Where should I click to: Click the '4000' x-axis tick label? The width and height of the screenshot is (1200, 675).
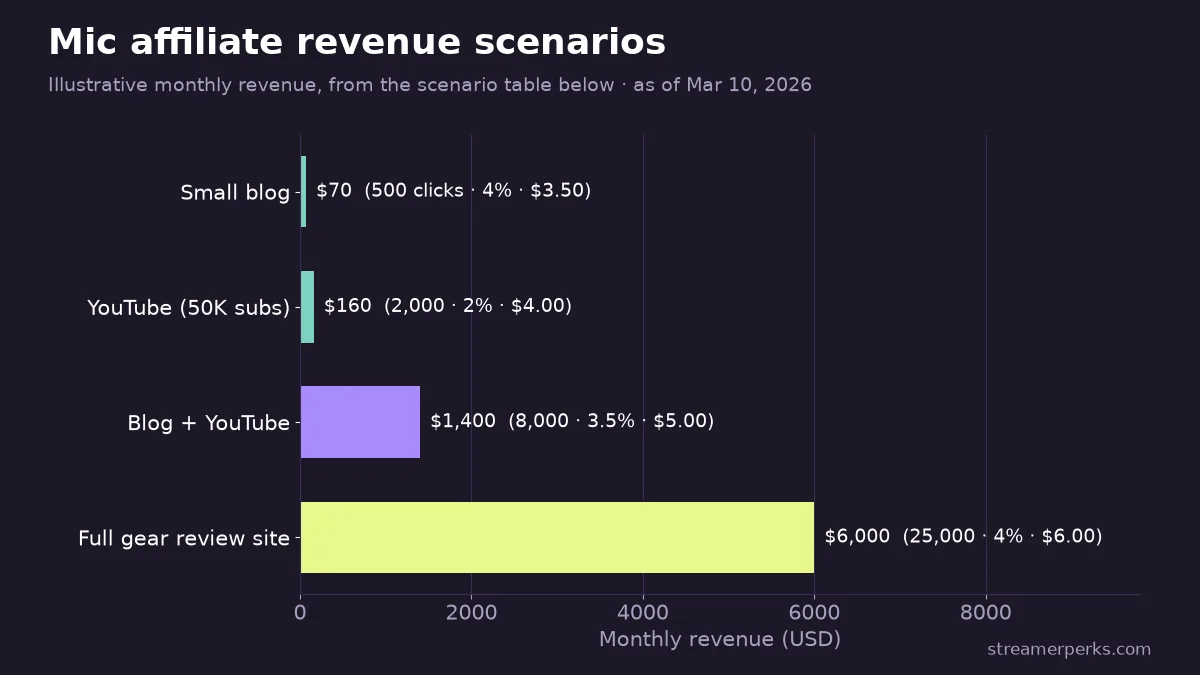point(643,613)
